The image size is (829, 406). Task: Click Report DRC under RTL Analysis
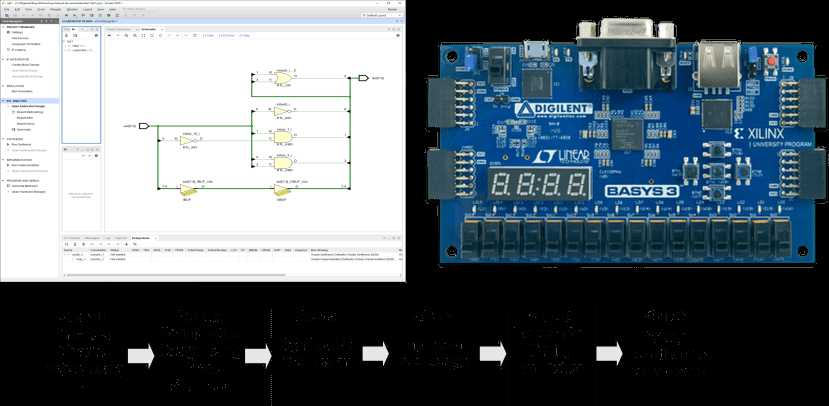click(x=25, y=118)
